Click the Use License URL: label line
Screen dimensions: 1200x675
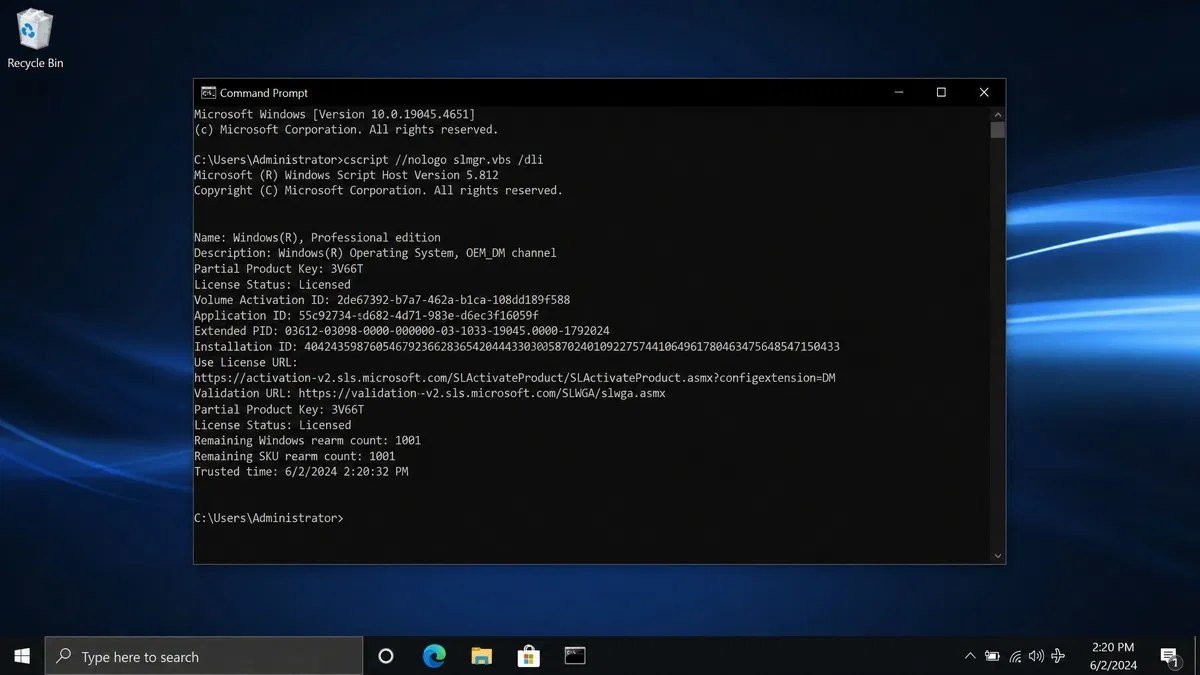pyautogui.click(x=245, y=363)
